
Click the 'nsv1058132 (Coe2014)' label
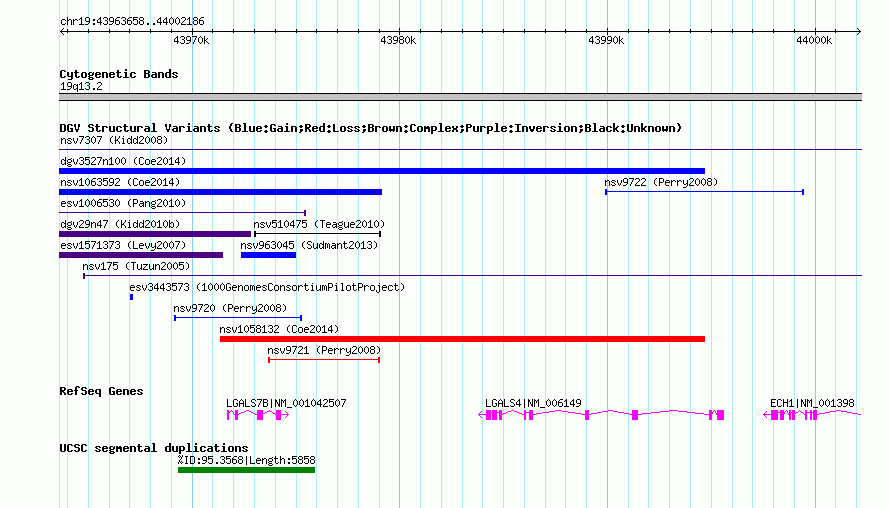[279, 329]
